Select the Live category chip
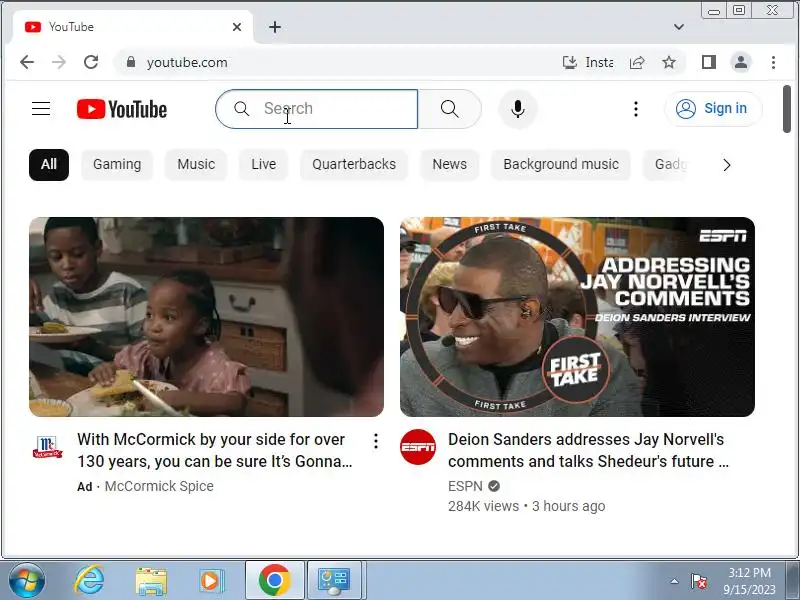Image resolution: width=800 pixels, height=600 pixels. click(x=263, y=164)
